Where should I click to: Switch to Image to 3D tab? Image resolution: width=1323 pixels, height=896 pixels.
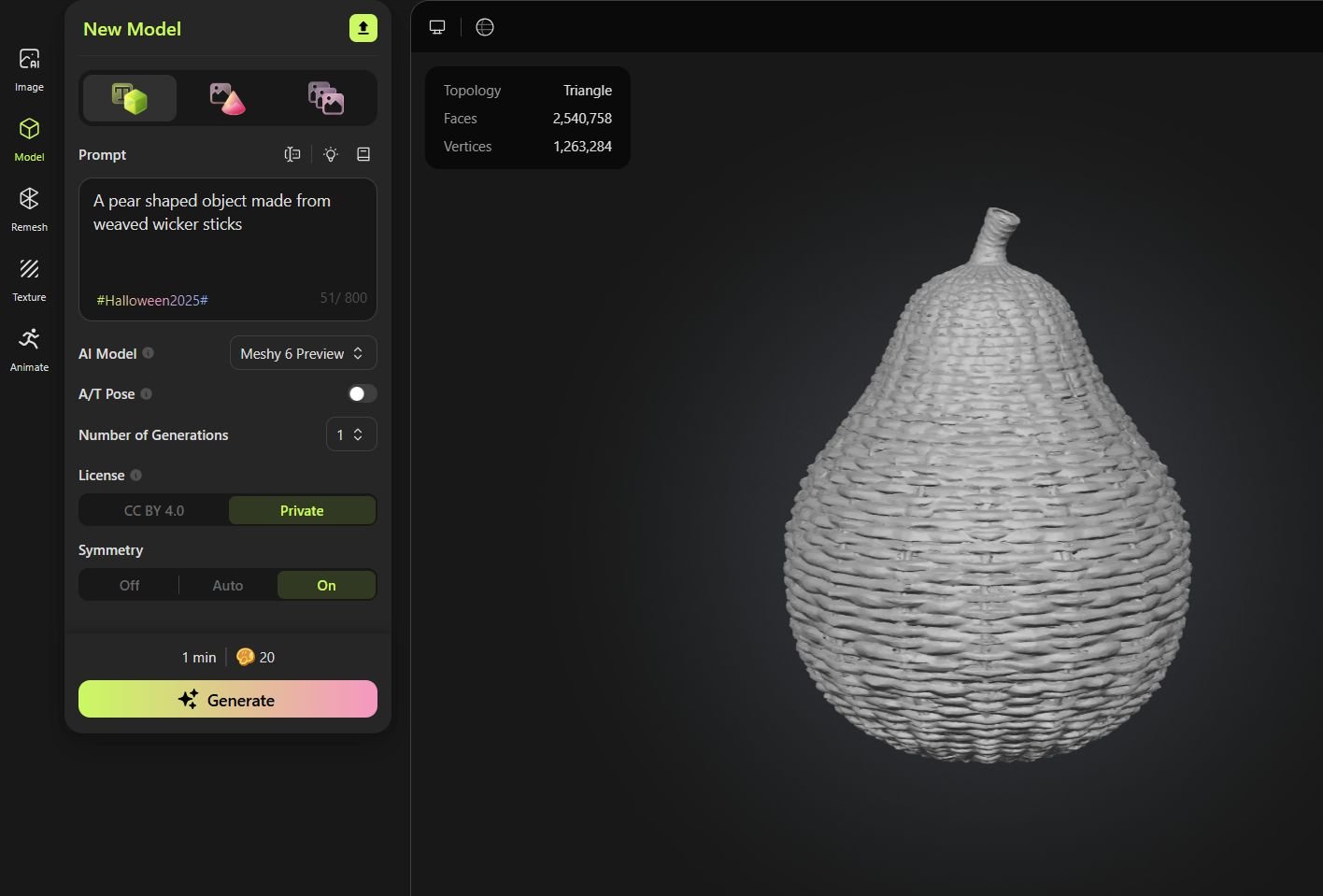coord(227,98)
